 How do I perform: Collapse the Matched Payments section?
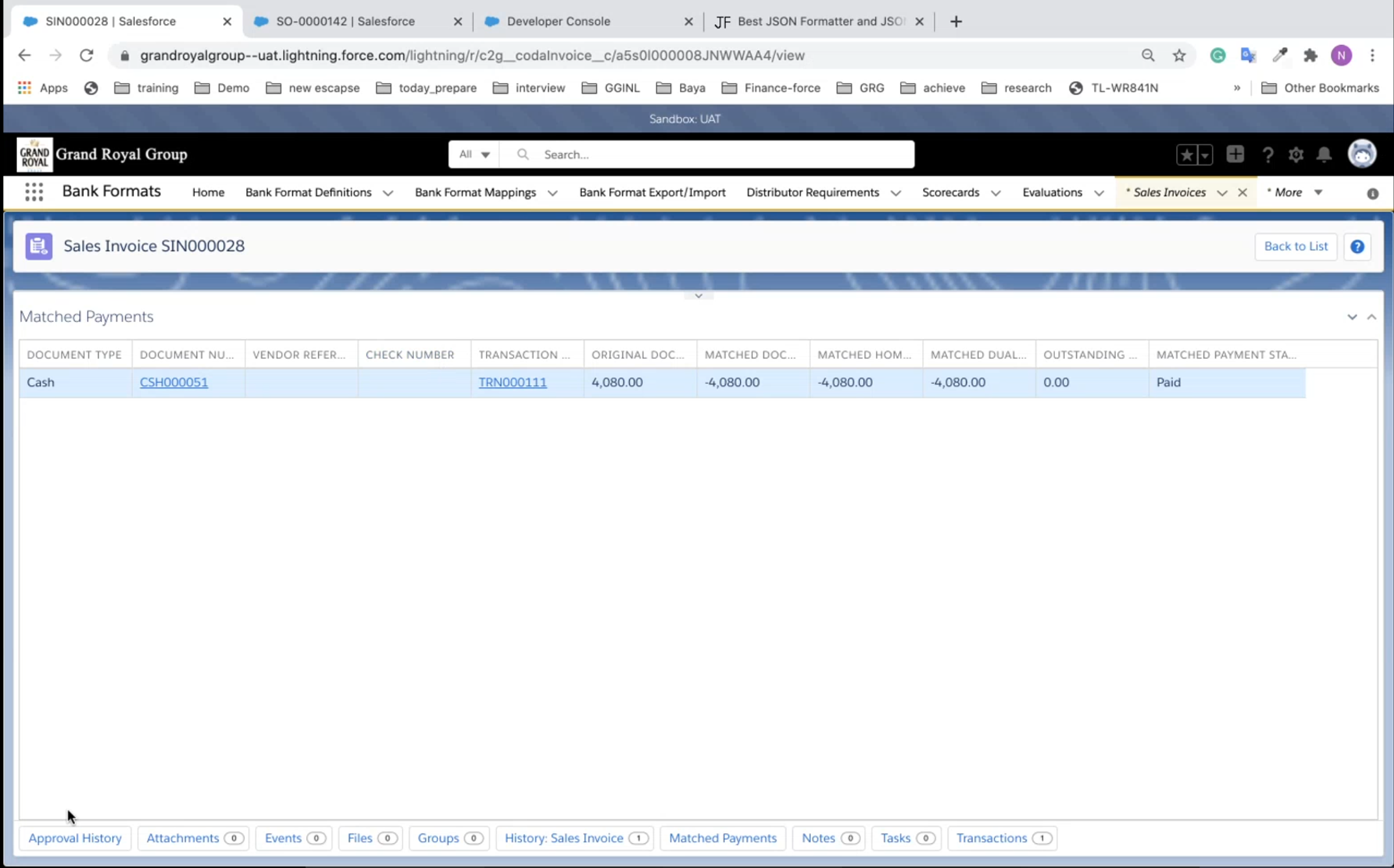click(1371, 317)
